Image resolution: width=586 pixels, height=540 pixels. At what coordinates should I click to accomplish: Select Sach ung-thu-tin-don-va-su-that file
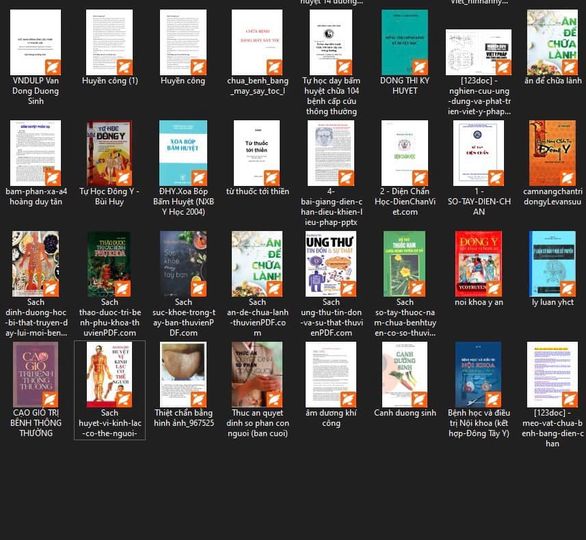(331, 264)
